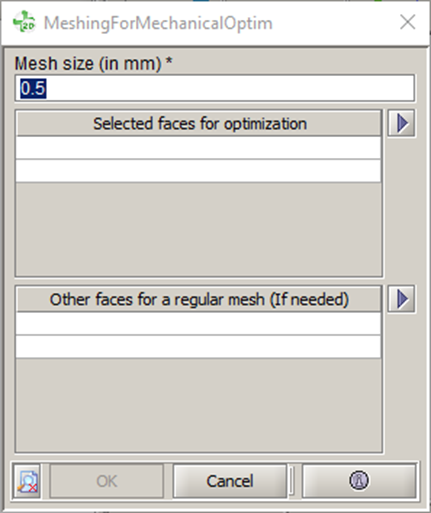Select second row under Other faces list
This screenshot has height=513, width=431.
click(x=199, y=347)
